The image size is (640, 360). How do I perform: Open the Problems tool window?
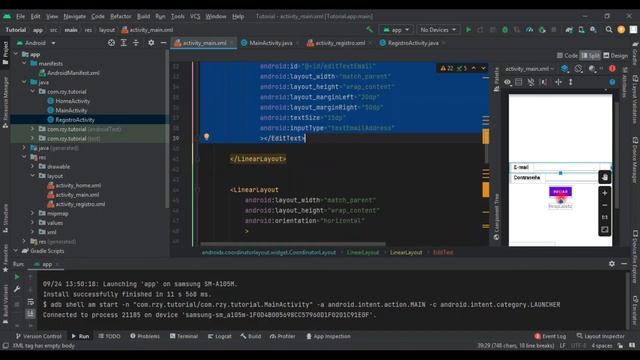[145, 336]
